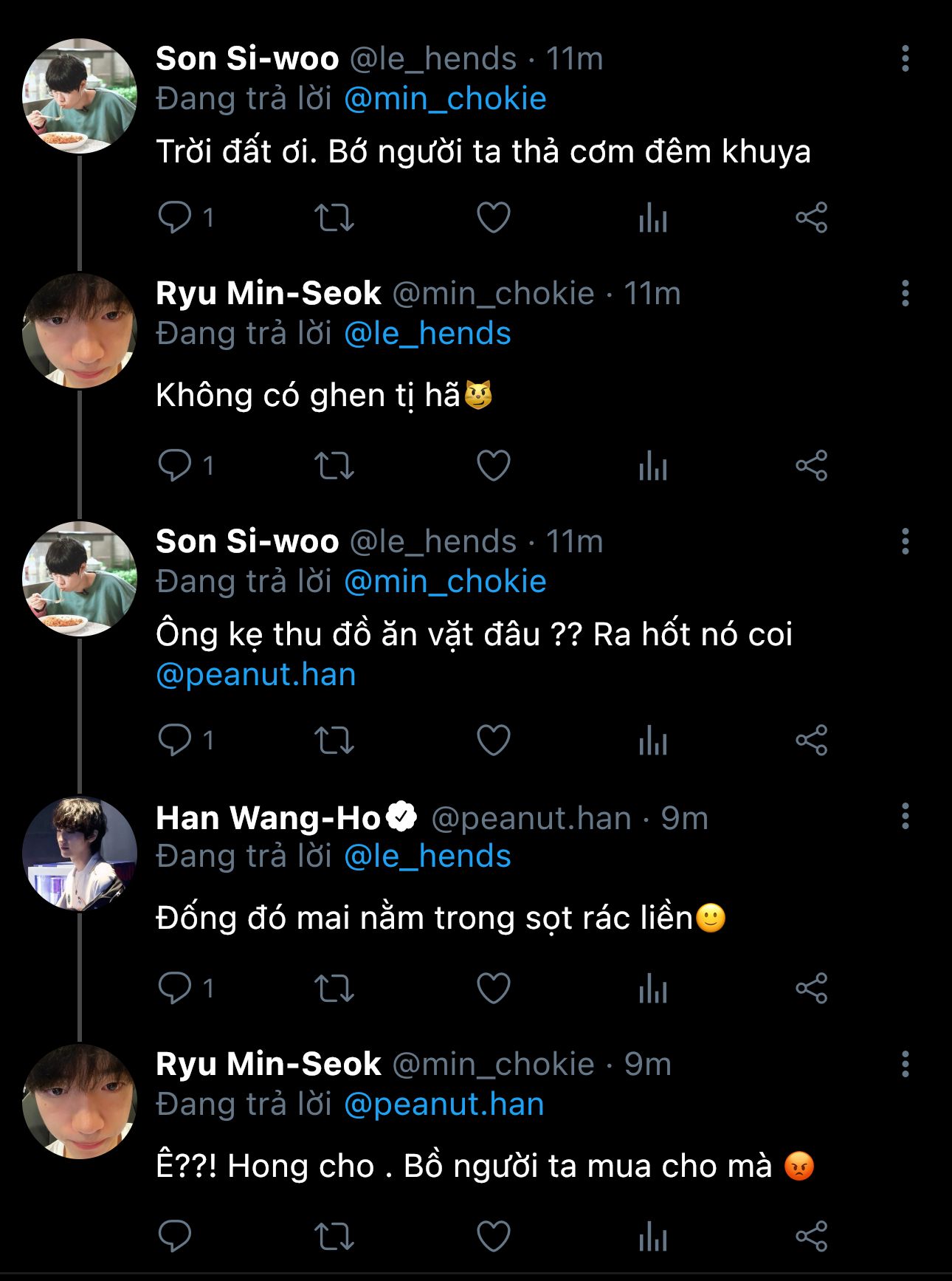Reply to Son Si-woo's first tweet
This screenshot has height=1281, width=952.
point(175,218)
